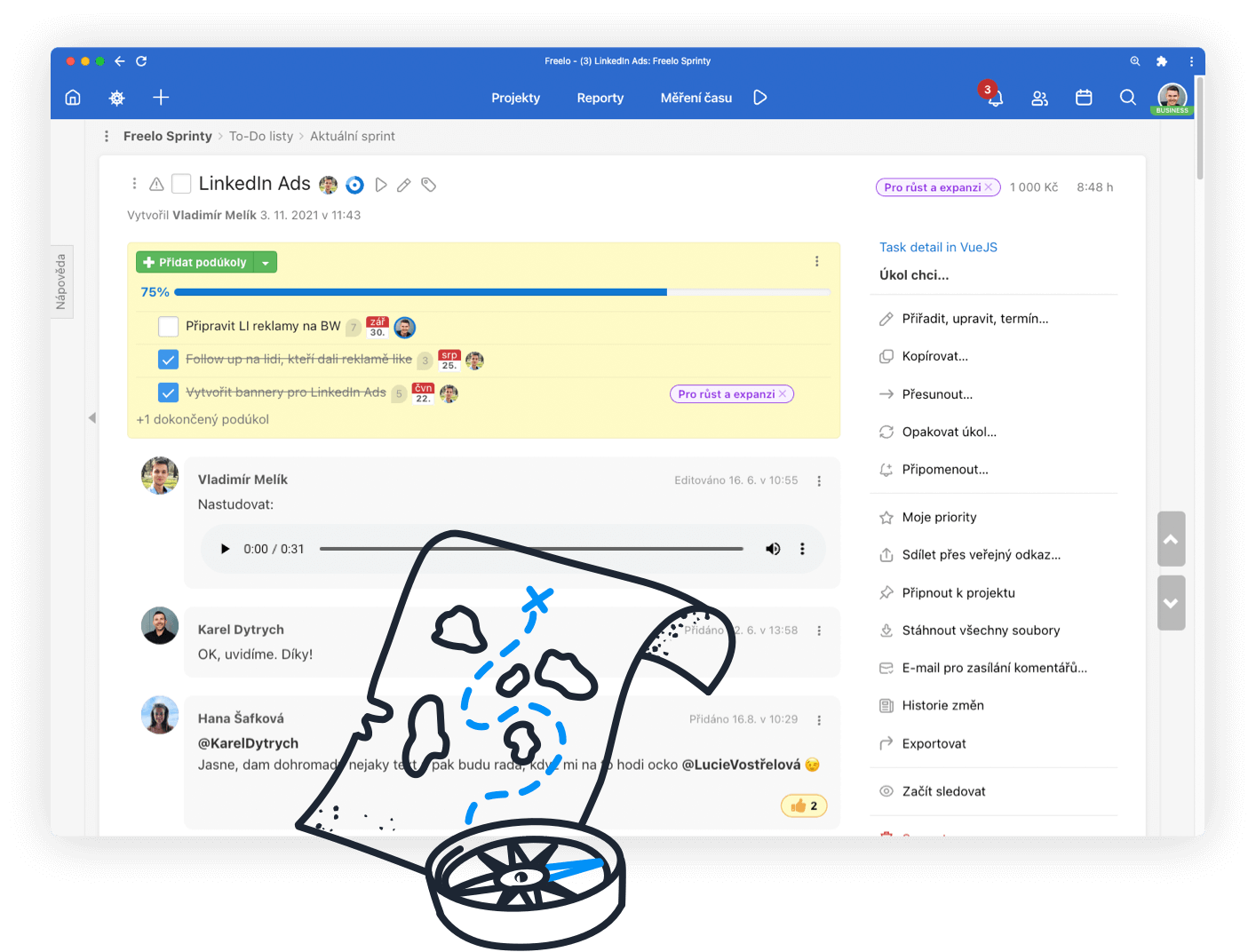Go to Freelo Sprinty breadcrumb

pyautogui.click(x=168, y=136)
